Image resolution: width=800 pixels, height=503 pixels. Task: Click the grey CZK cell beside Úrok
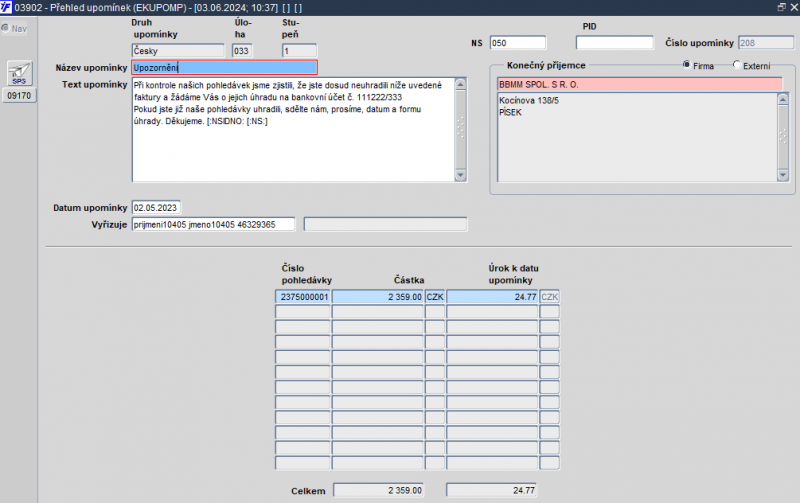point(549,297)
